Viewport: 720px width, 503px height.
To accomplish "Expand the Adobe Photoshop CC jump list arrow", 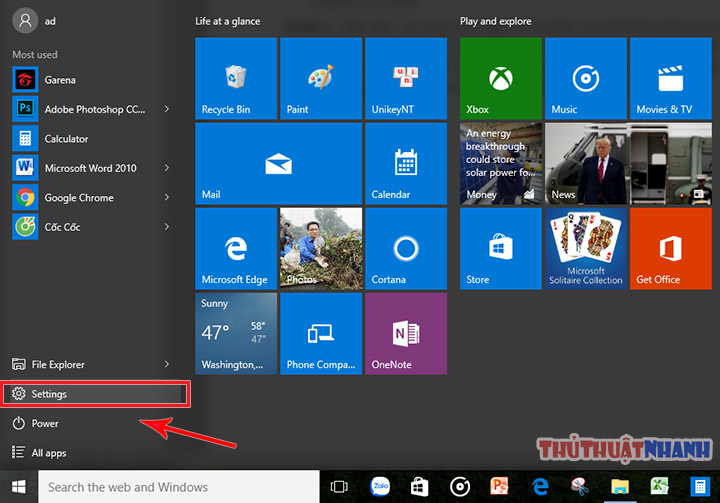I will click(167, 109).
